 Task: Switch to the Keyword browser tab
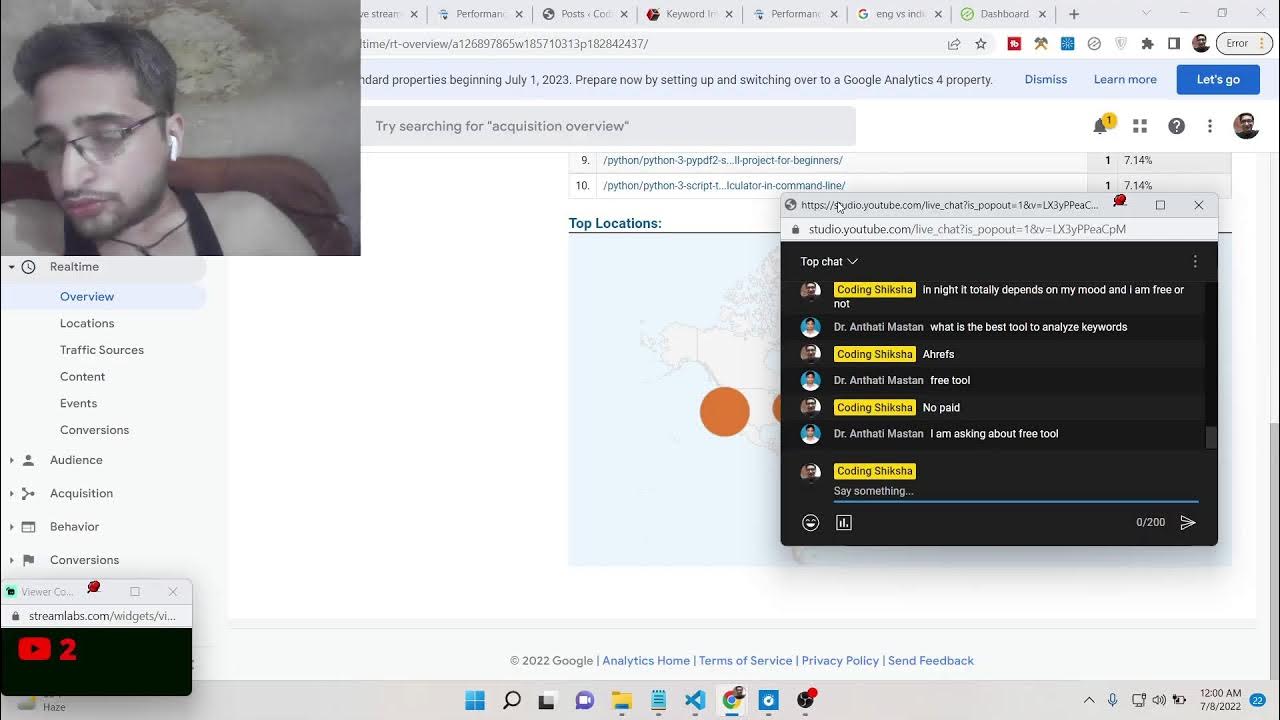(690, 14)
